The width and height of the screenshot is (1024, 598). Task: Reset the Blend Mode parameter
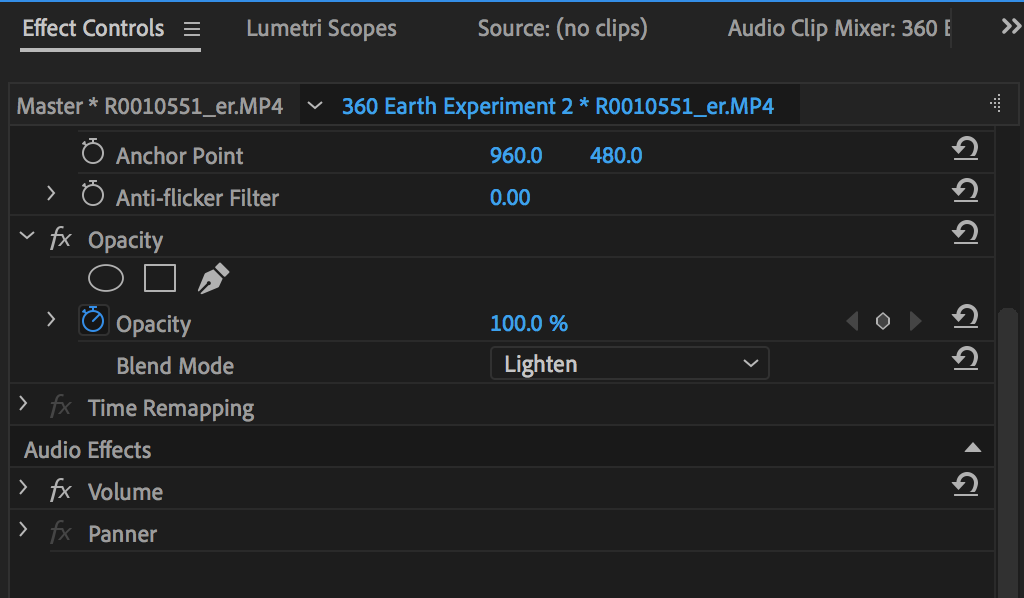(965, 360)
